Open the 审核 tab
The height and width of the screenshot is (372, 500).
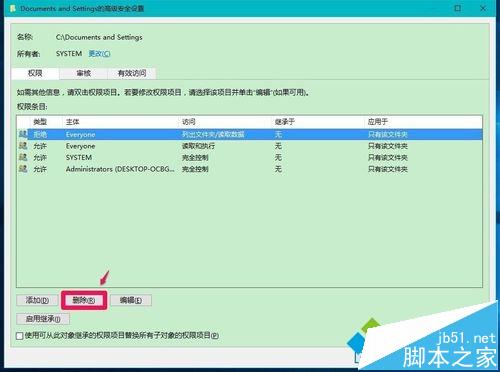(83, 73)
